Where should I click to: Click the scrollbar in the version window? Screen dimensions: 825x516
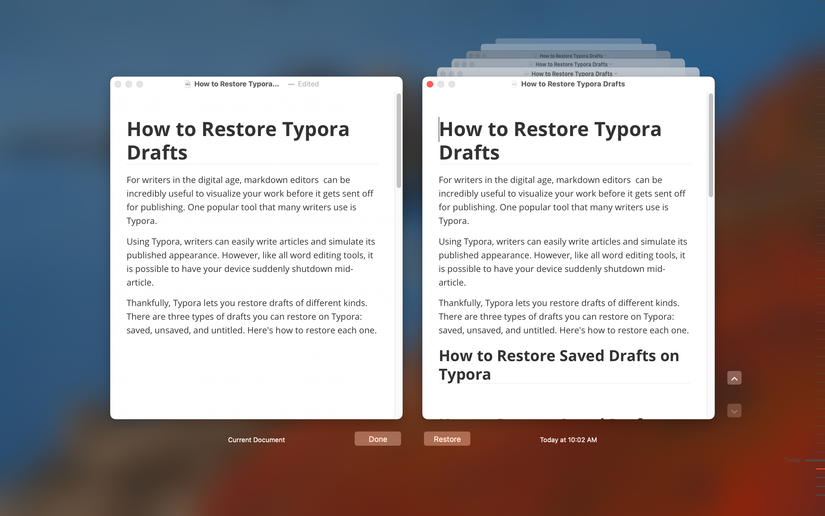[711, 146]
